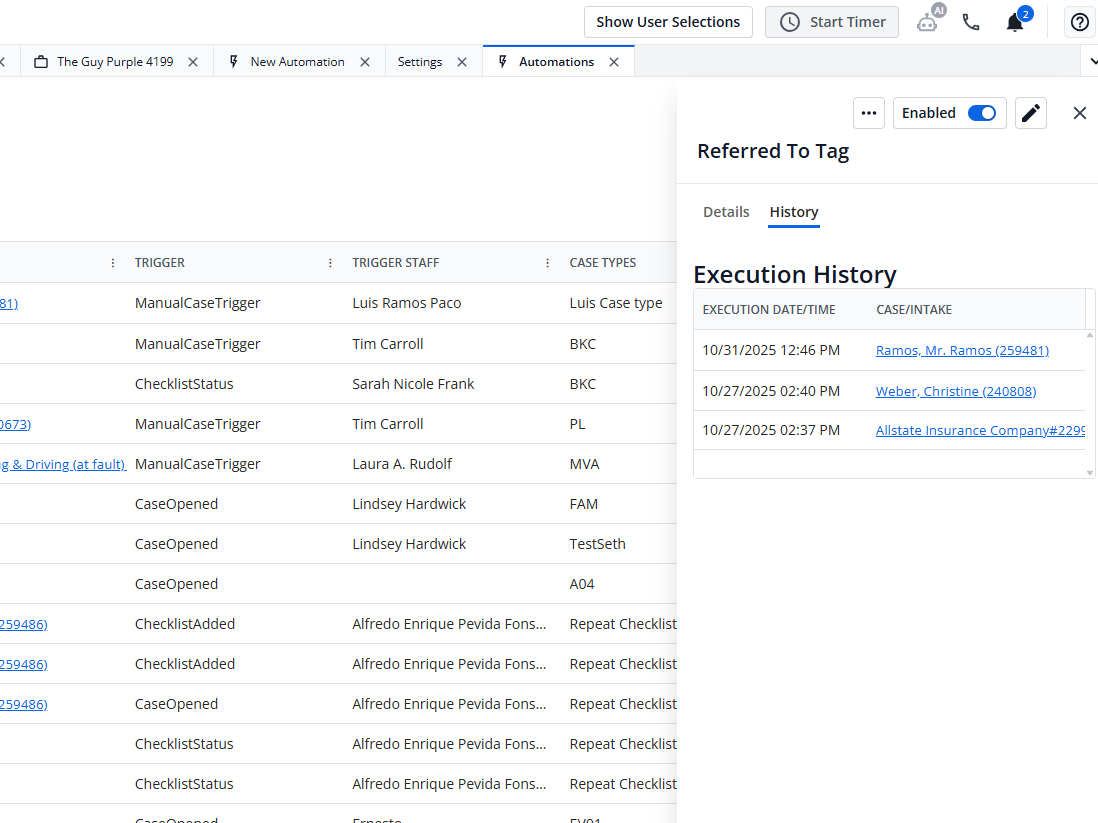
Task: Click the Start Timer button
Action: pos(832,22)
